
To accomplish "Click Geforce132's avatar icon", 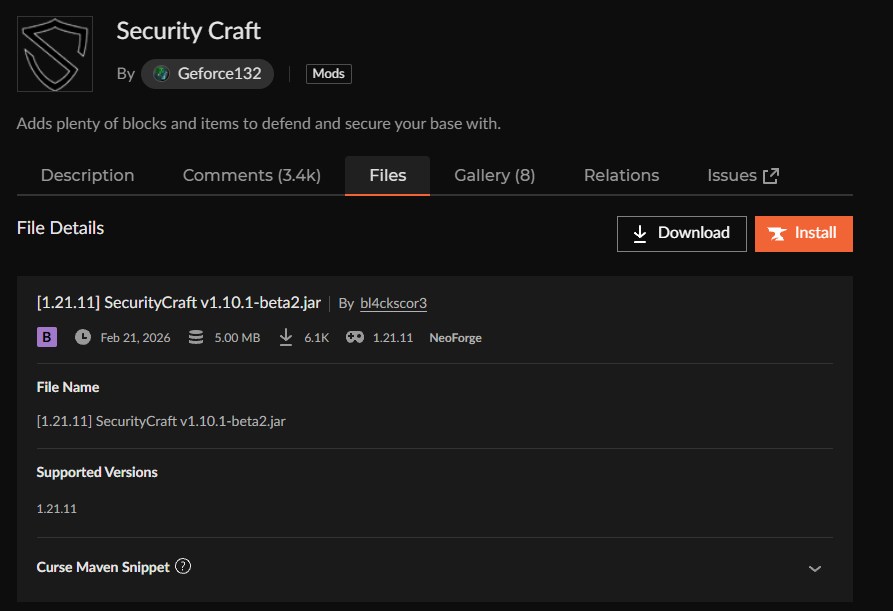I will [162, 73].
